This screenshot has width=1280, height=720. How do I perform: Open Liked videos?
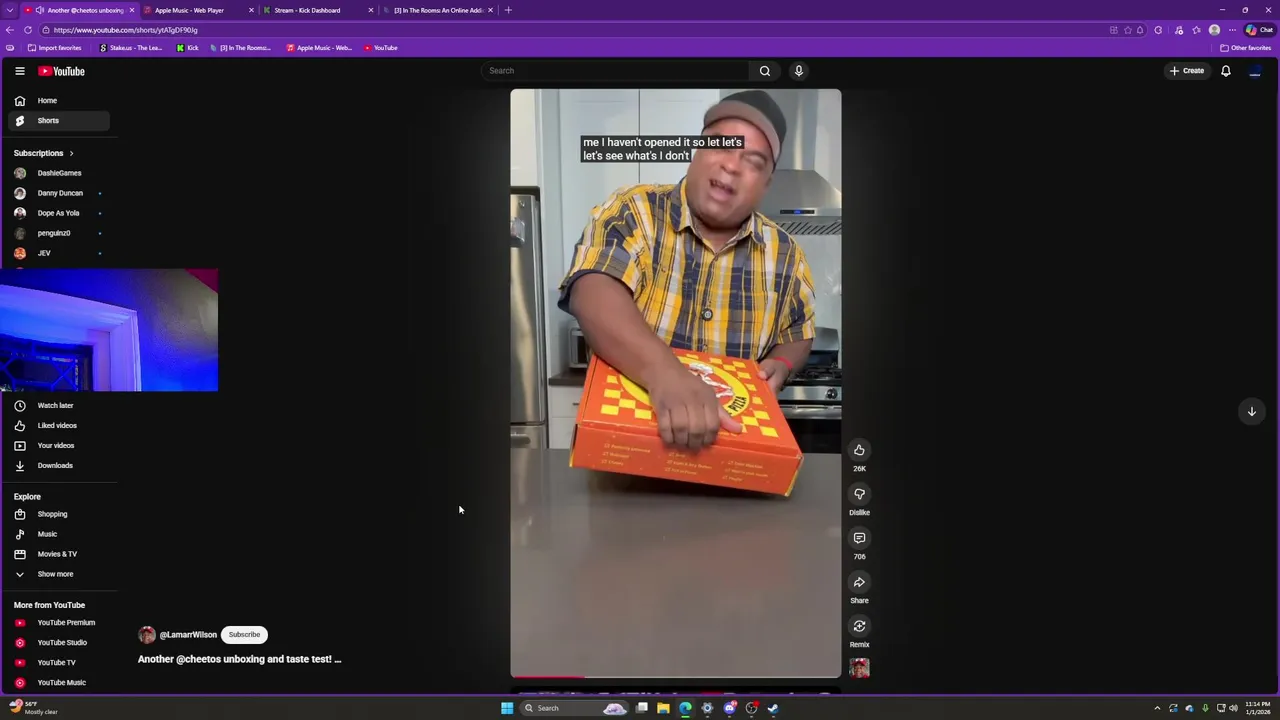[x=55, y=426]
